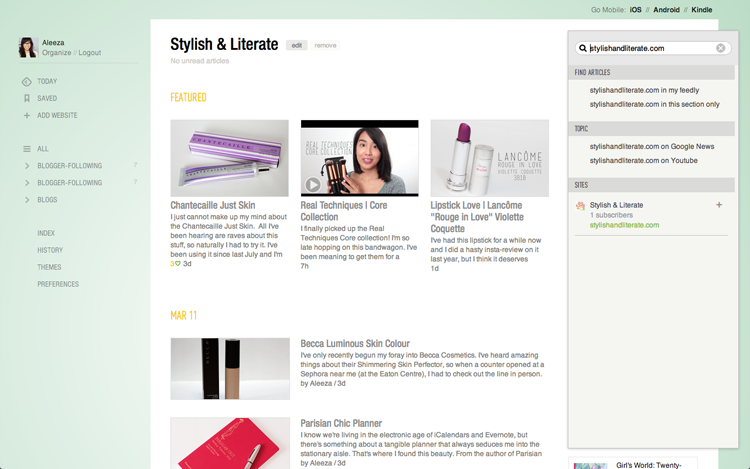This screenshot has width=750, height=469.
Task: Add the Stylish & Literate site with the plus icon
Action: [719, 205]
